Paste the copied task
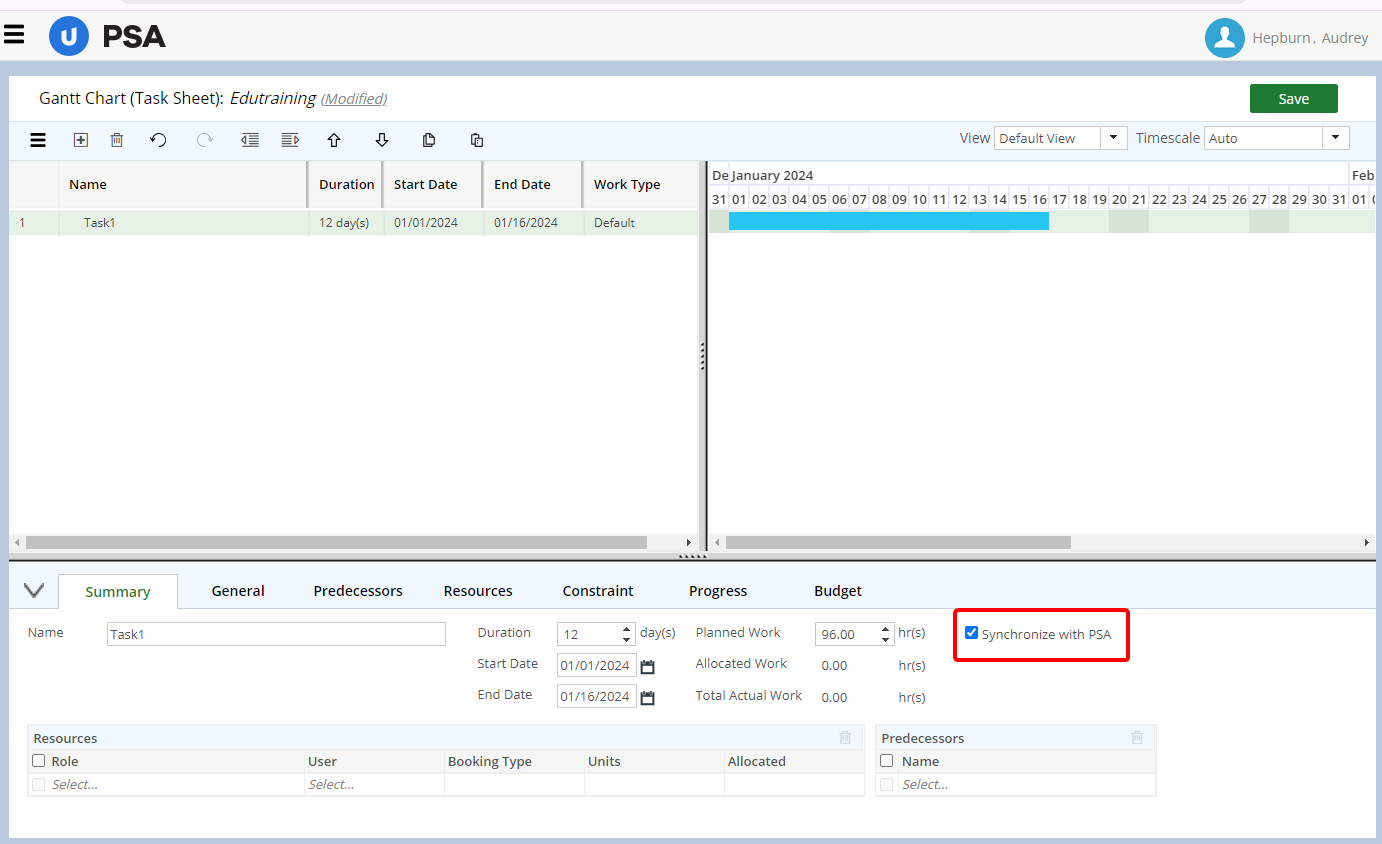1382x844 pixels. [x=476, y=140]
